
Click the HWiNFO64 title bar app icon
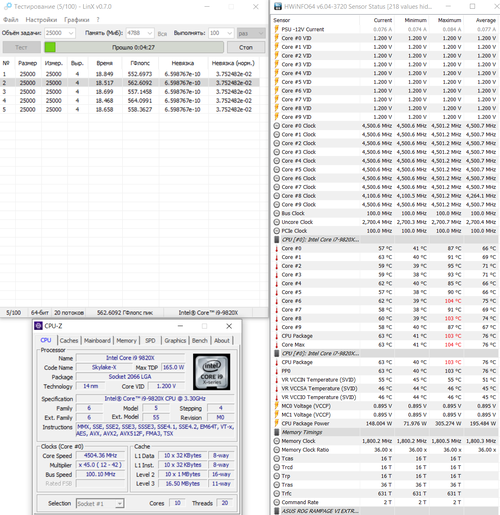277,6
